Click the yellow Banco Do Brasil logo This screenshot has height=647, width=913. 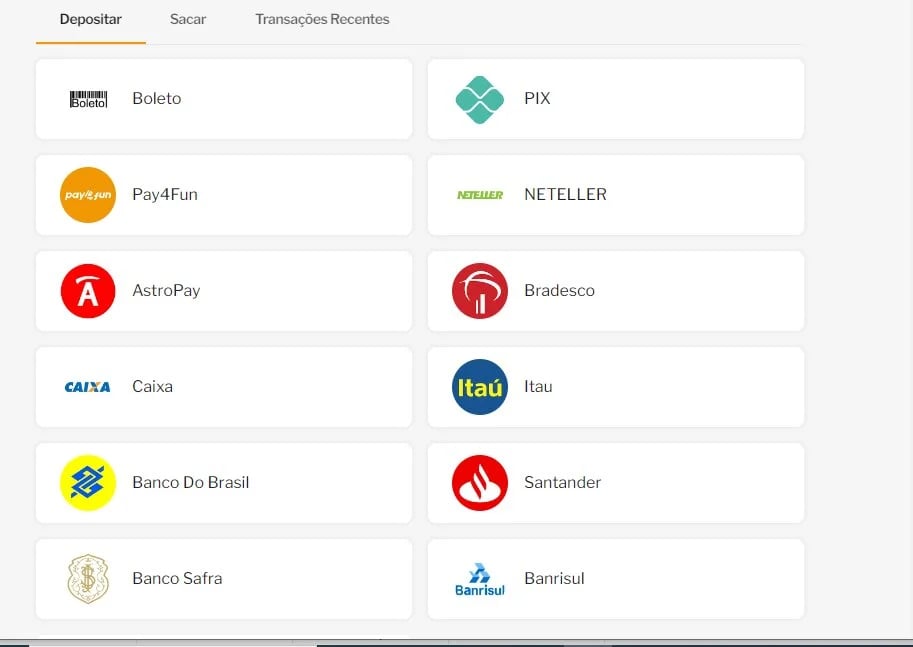pyautogui.click(x=88, y=483)
